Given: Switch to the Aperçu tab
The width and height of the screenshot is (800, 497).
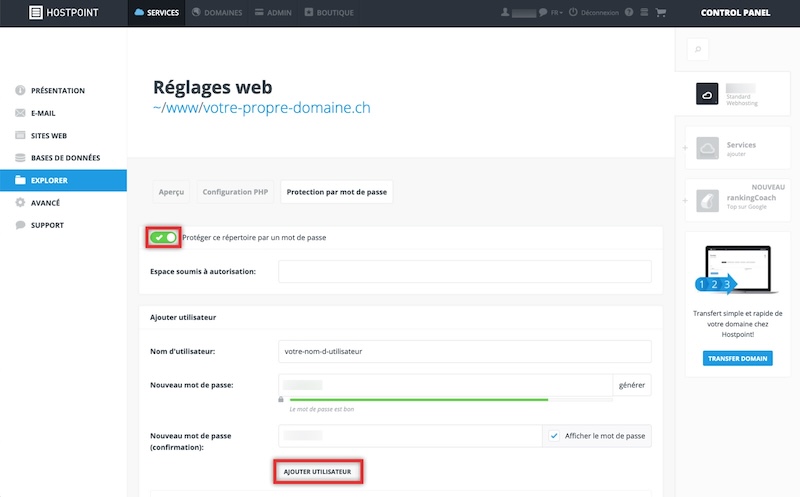Looking at the screenshot, I should point(171,192).
